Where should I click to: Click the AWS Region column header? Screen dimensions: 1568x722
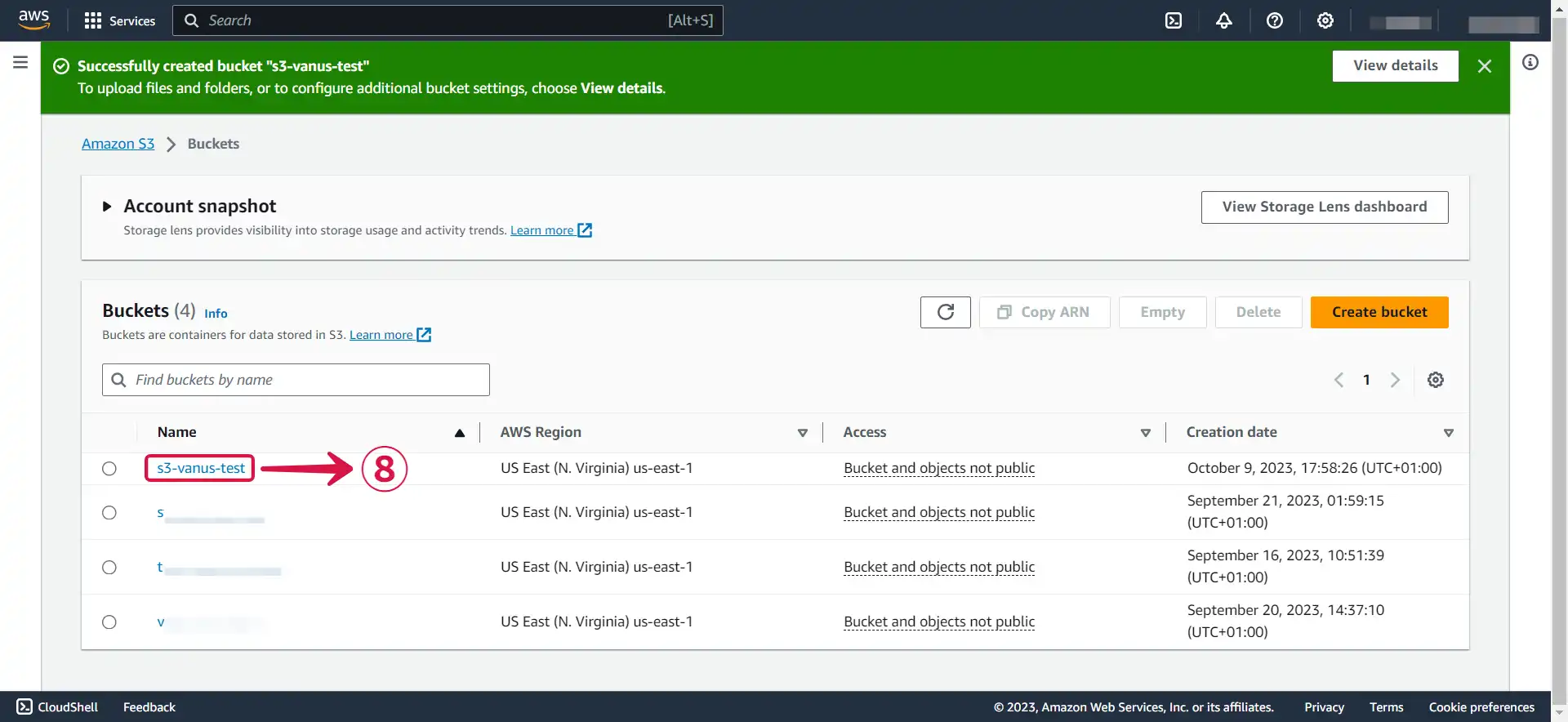[541, 432]
